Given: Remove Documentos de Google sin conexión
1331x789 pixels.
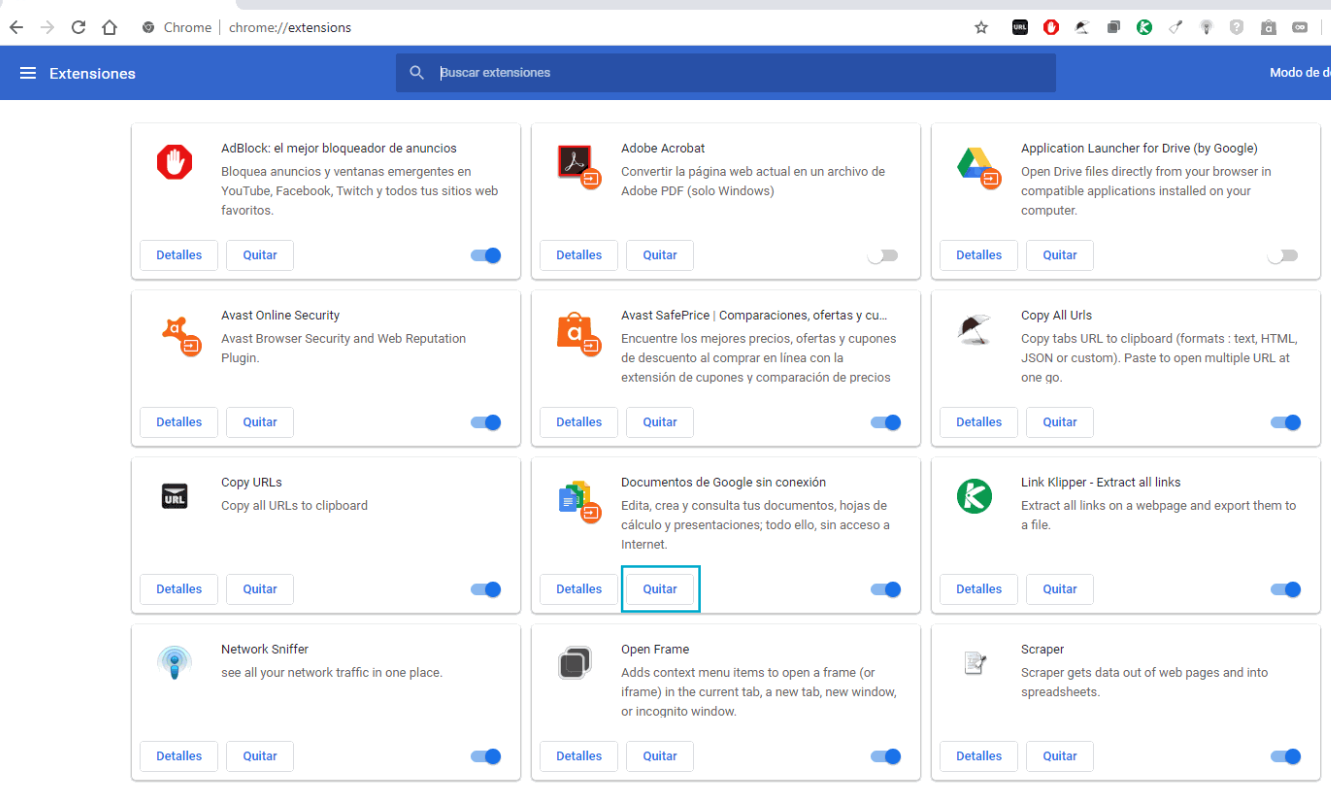Looking at the screenshot, I should (x=660, y=589).
